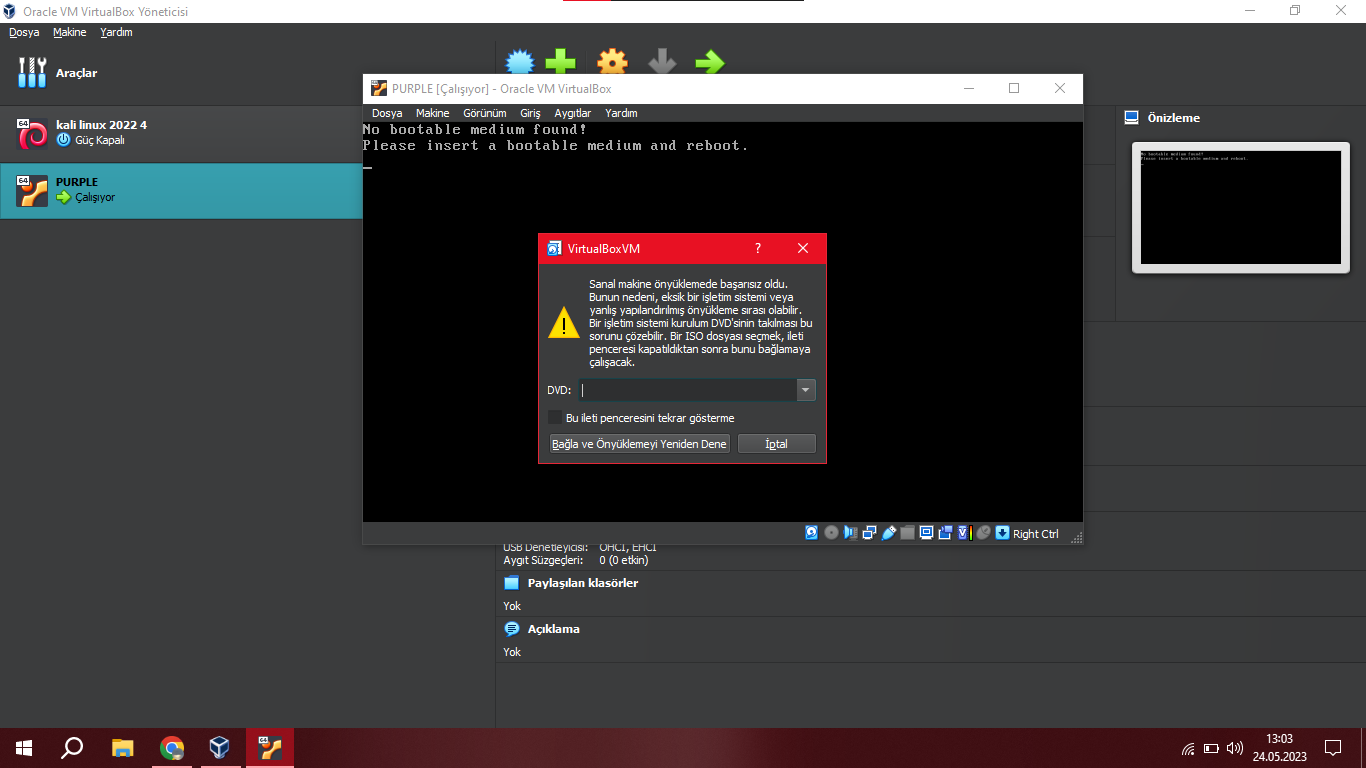
Task: Open File Explorer from the taskbar
Action: click(x=122, y=747)
